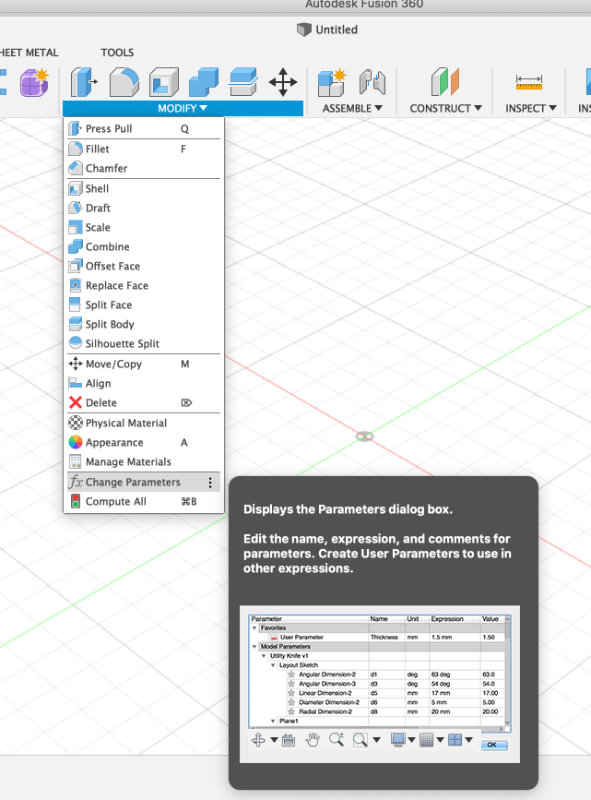Open the INSPECT dropdown
The width and height of the screenshot is (591, 800).
coord(531,108)
